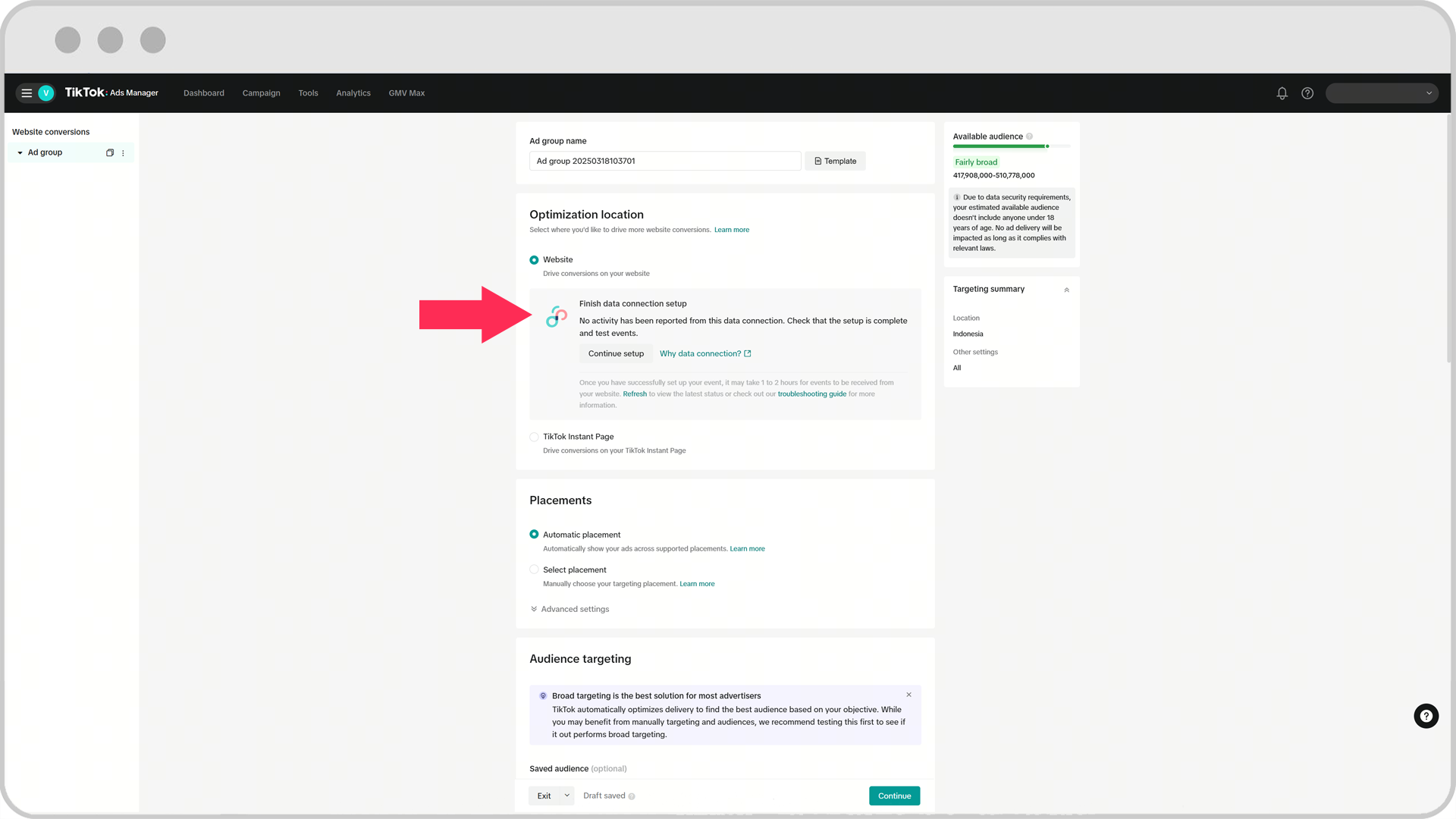Collapse the Ad group tree item
Image resolution: width=1456 pixels, height=819 pixels.
coord(20,152)
